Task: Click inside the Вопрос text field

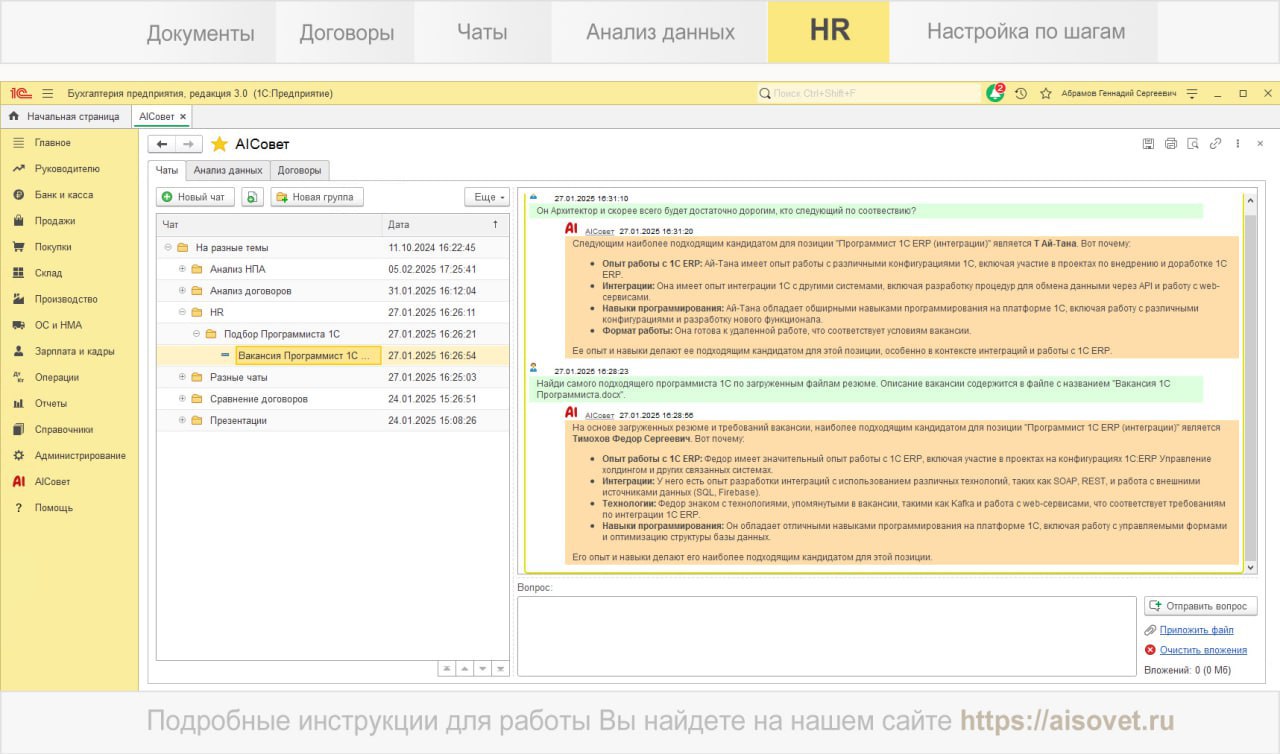Action: 827,636
